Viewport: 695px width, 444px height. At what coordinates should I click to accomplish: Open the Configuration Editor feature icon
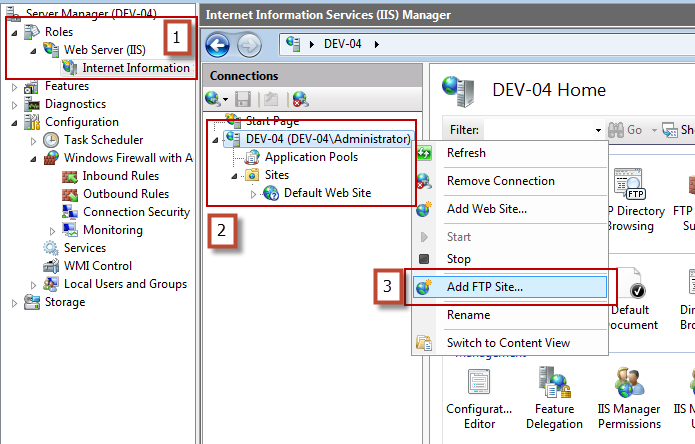click(479, 382)
